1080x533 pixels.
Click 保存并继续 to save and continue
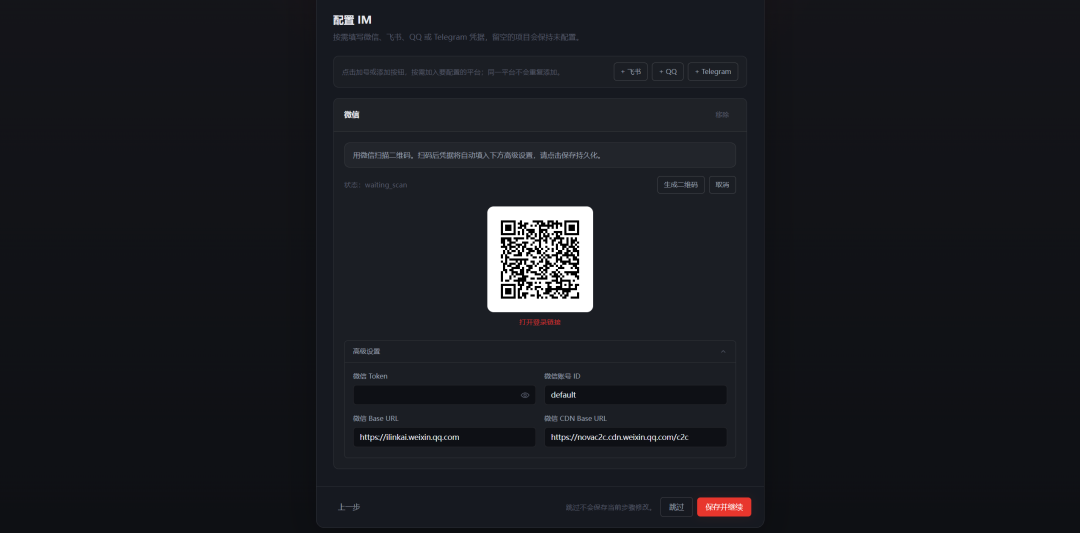(x=724, y=507)
